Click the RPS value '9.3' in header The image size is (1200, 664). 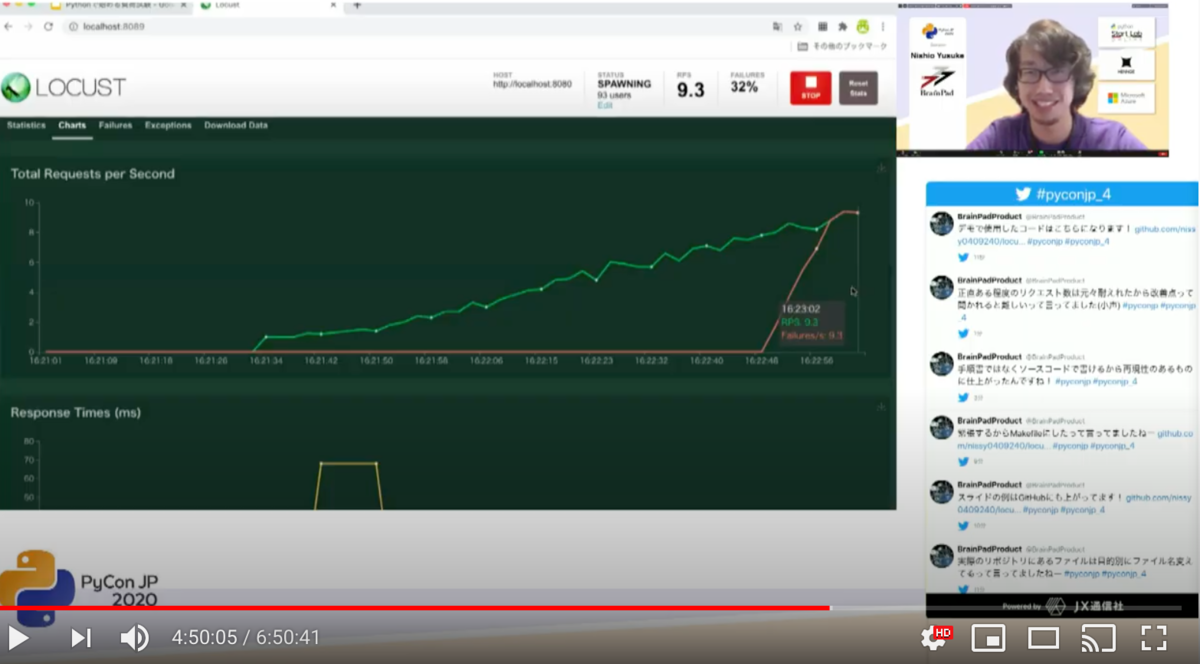coord(690,90)
